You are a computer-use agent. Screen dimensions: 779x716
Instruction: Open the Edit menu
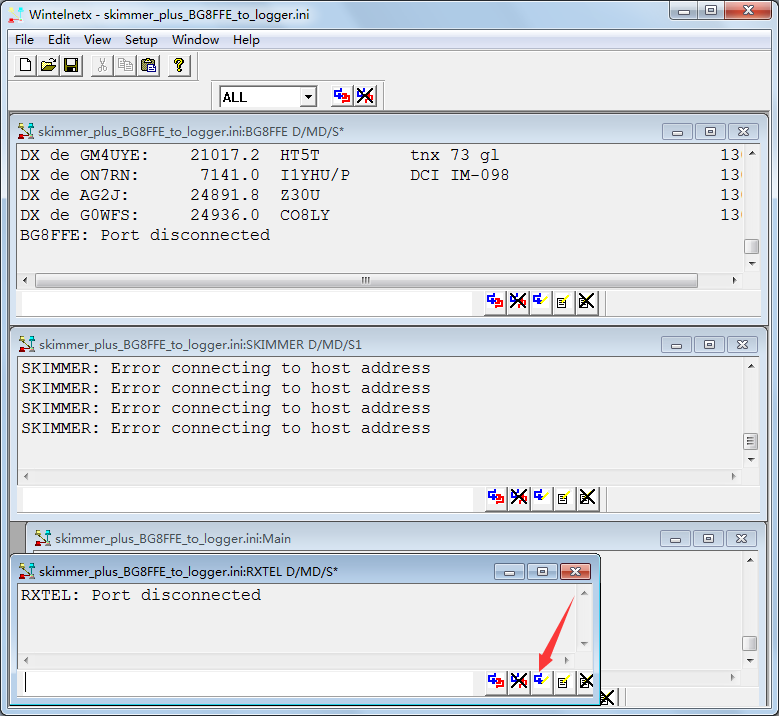coord(59,40)
